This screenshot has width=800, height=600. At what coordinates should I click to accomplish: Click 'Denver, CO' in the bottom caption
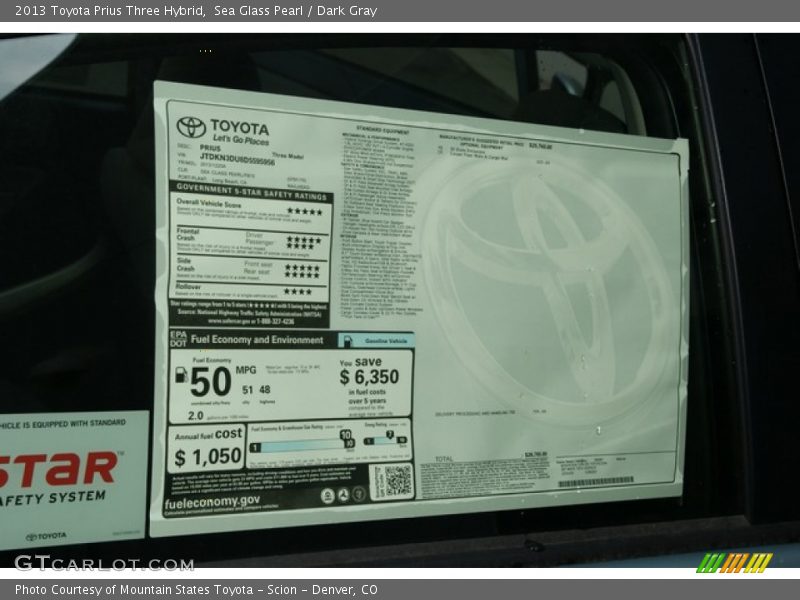[345, 590]
